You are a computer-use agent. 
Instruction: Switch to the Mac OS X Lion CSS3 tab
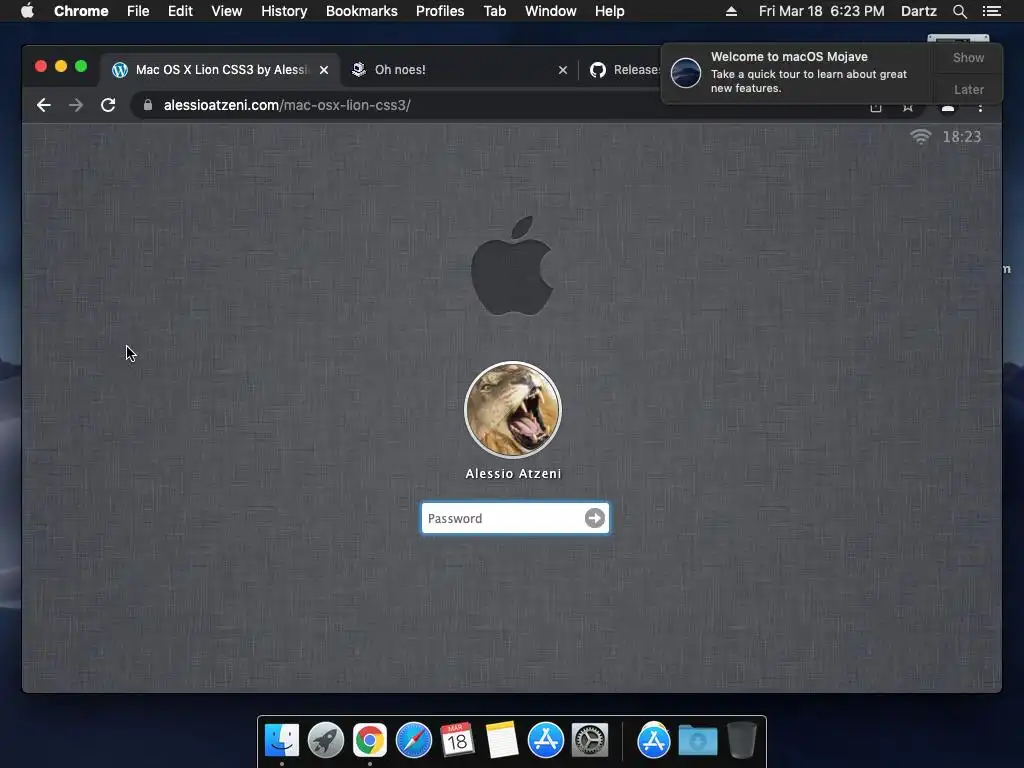point(219,70)
